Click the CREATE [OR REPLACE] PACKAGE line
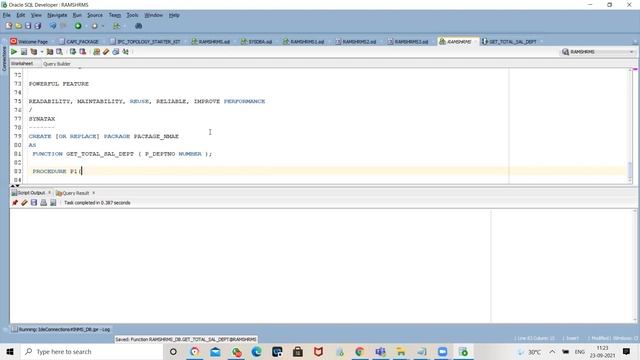This screenshot has height=360, width=640. pos(104,136)
